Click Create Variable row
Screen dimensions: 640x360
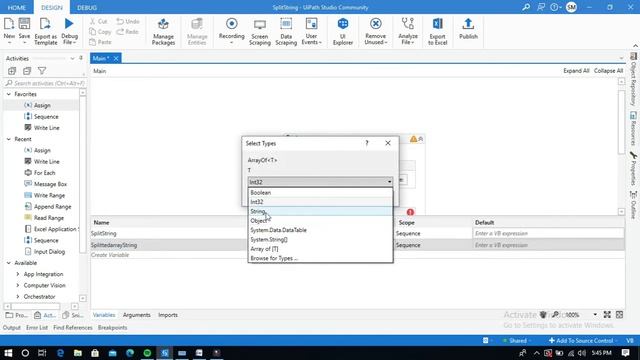[110, 255]
